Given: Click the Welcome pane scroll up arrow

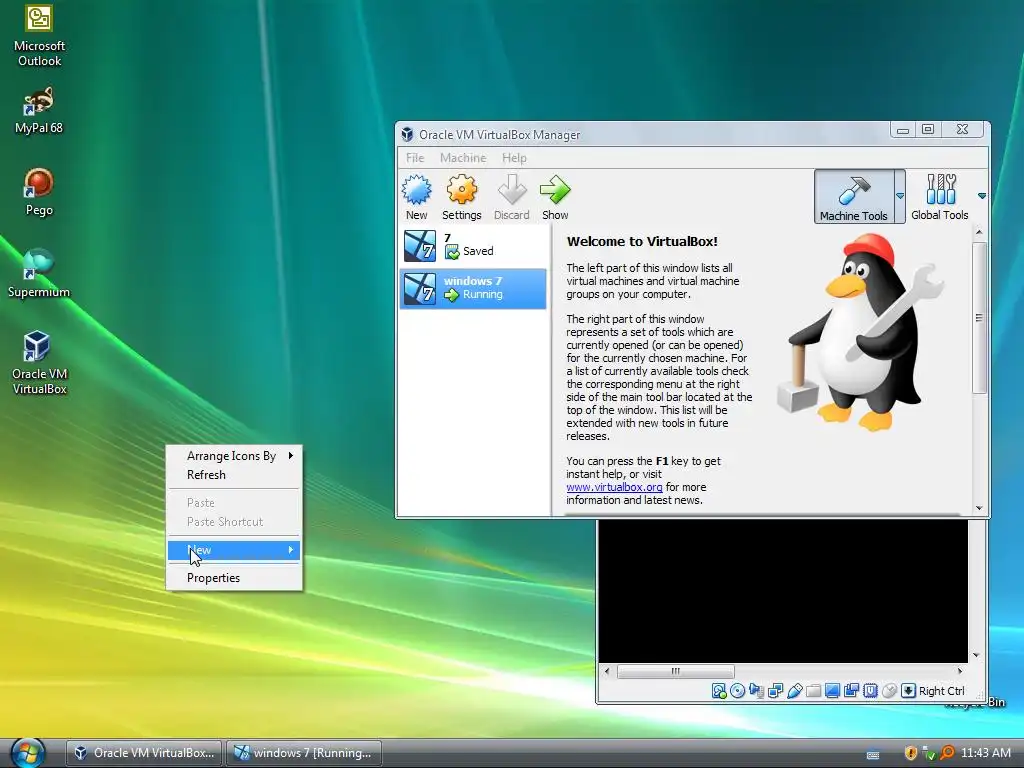Looking at the screenshot, I should (978, 232).
